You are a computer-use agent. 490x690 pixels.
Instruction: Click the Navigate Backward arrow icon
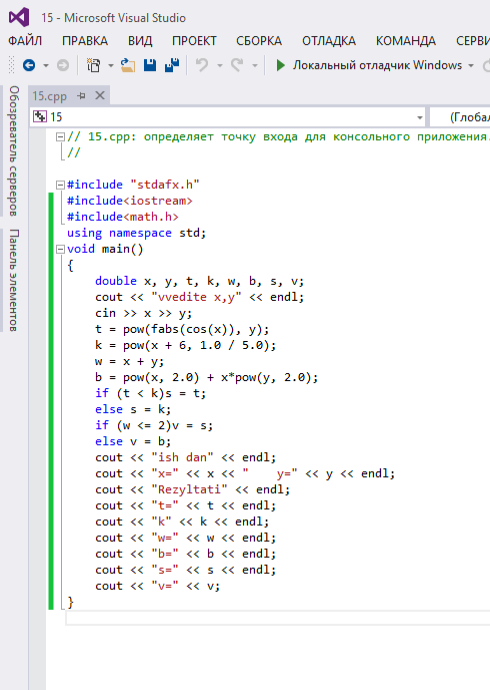[x=29, y=65]
